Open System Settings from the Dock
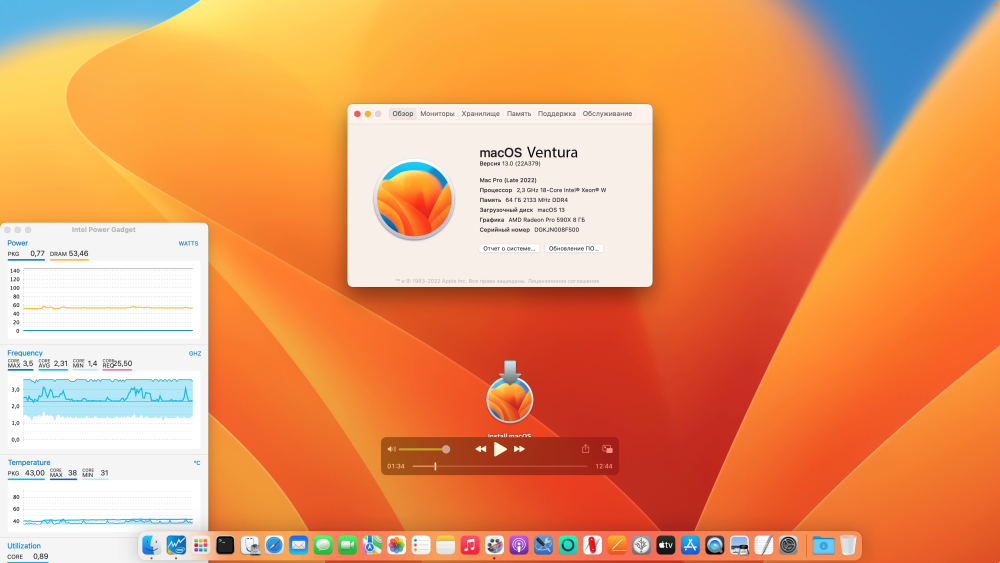The height and width of the screenshot is (563, 1000). pyautogui.click(x=788, y=545)
